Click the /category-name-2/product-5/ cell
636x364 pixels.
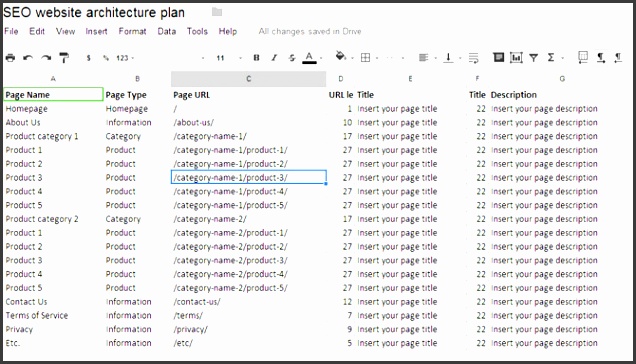coord(249,288)
